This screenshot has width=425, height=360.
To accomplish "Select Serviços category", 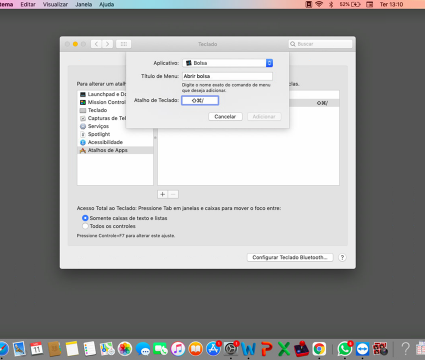I will point(102,126).
